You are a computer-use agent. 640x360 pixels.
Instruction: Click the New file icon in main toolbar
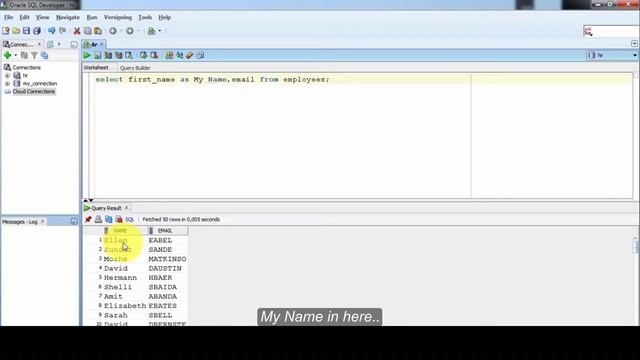pyautogui.click(x=6, y=31)
